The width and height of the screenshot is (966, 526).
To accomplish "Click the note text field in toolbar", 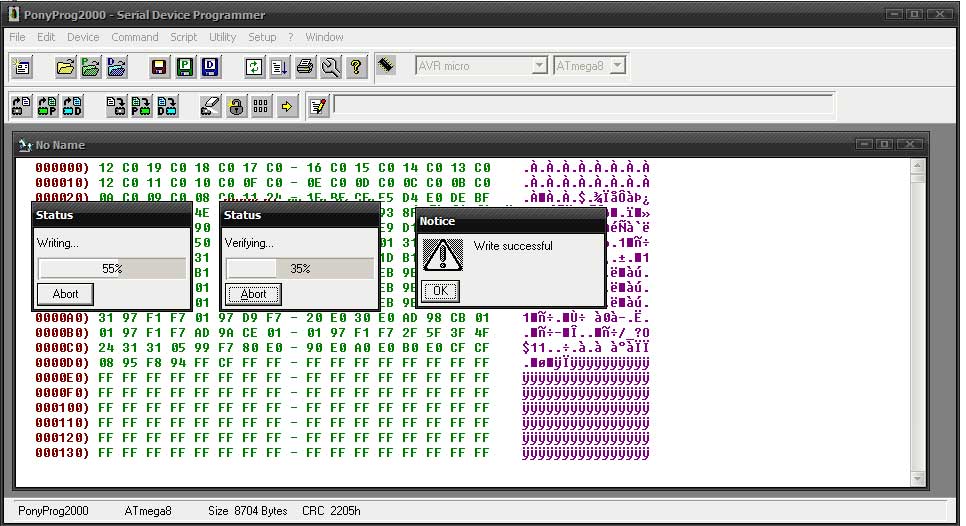I will [x=583, y=106].
